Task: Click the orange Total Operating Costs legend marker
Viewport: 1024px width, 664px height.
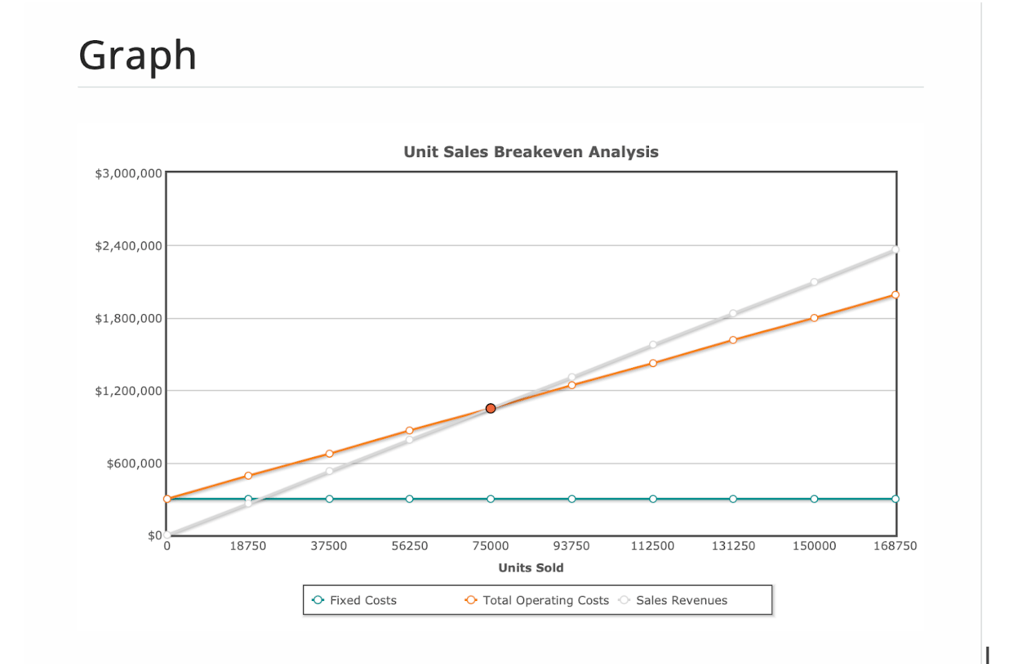Action: (471, 600)
